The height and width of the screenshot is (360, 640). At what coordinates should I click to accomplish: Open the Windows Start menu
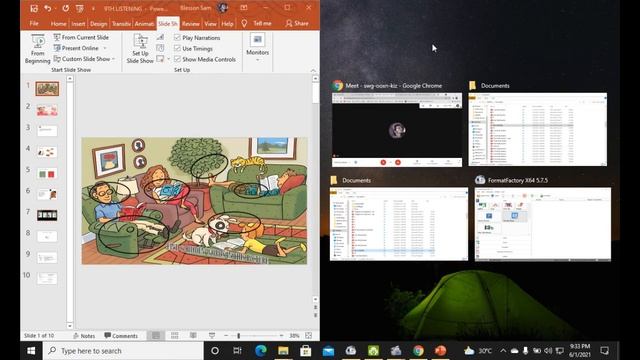(x=31, y=351)
